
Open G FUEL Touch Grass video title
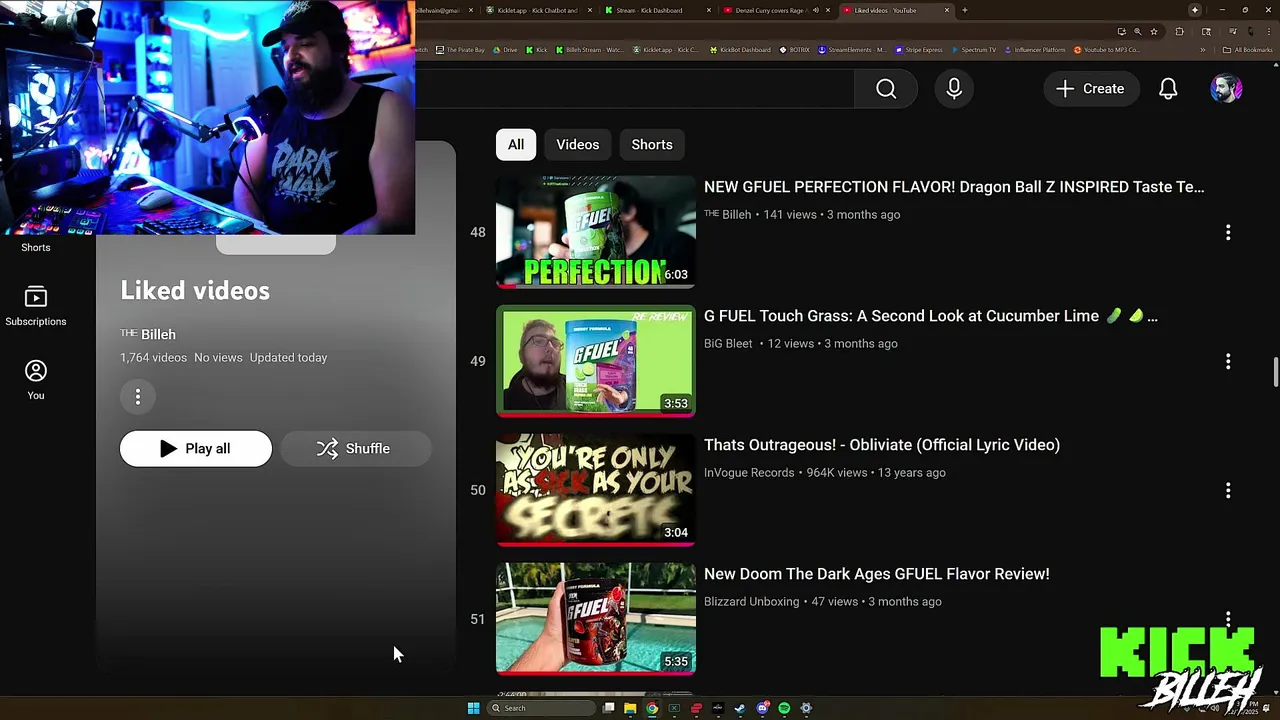click(930, 316)
